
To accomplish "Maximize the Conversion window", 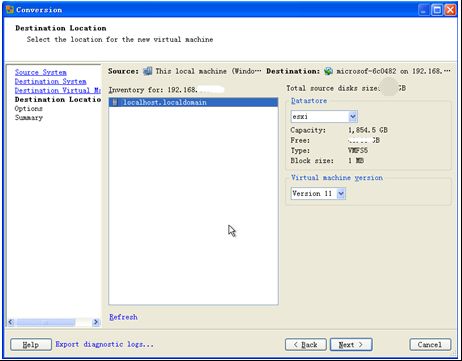I will 437,10.
